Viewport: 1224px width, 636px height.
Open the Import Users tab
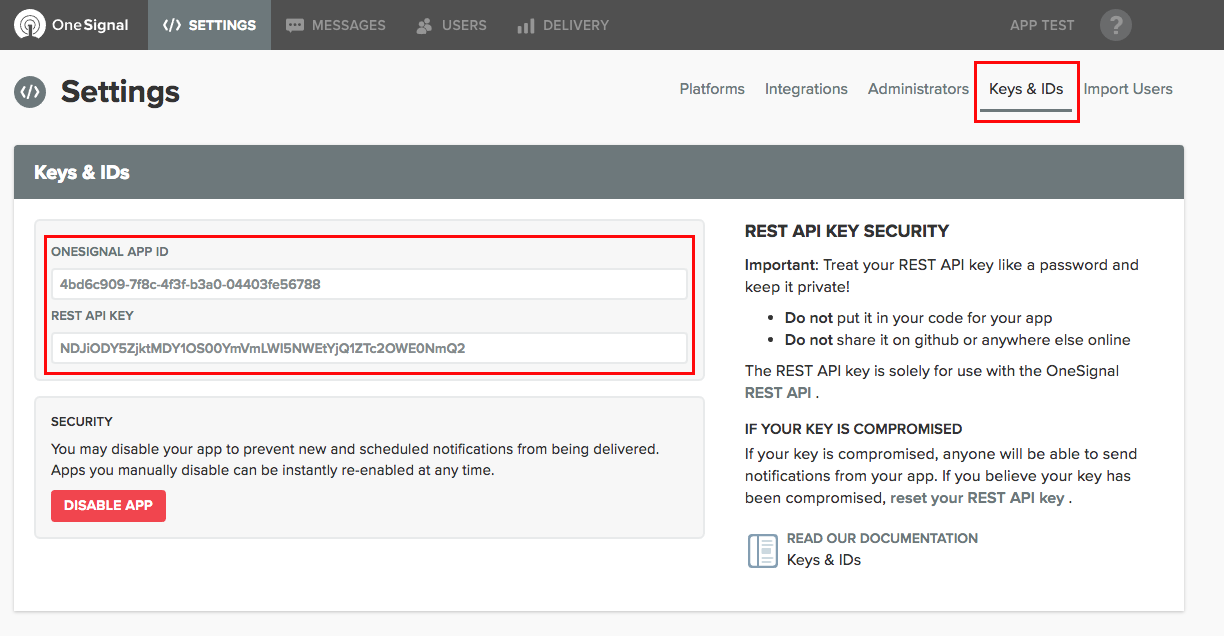coord(1128,89)
